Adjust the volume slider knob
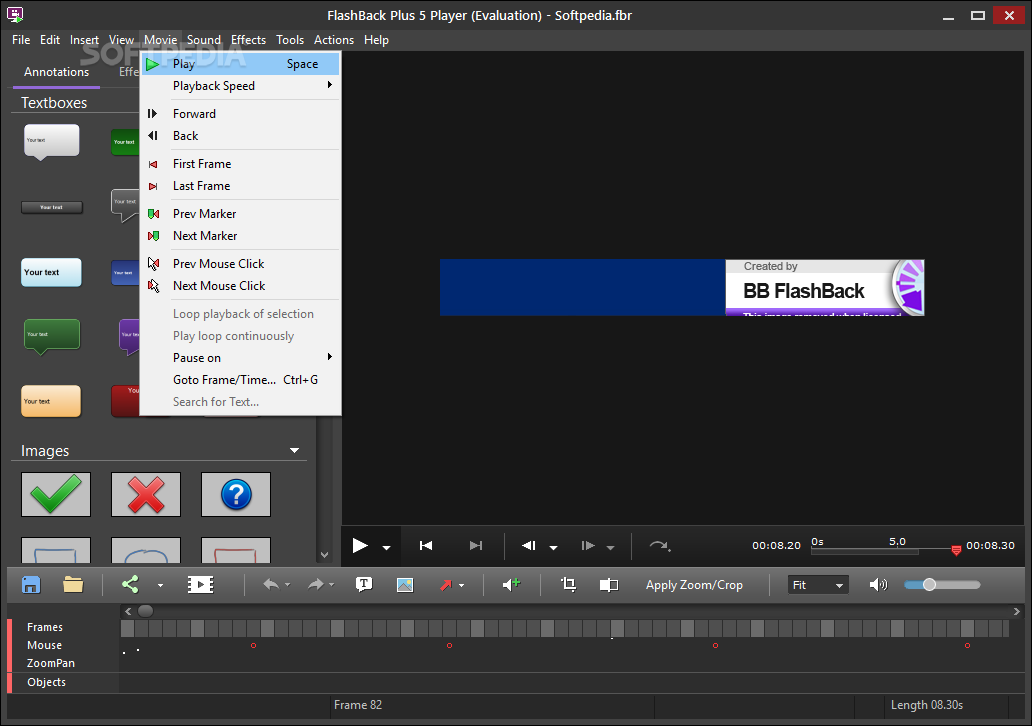Viewport: 1032px width, 726px height. point(929,584)
